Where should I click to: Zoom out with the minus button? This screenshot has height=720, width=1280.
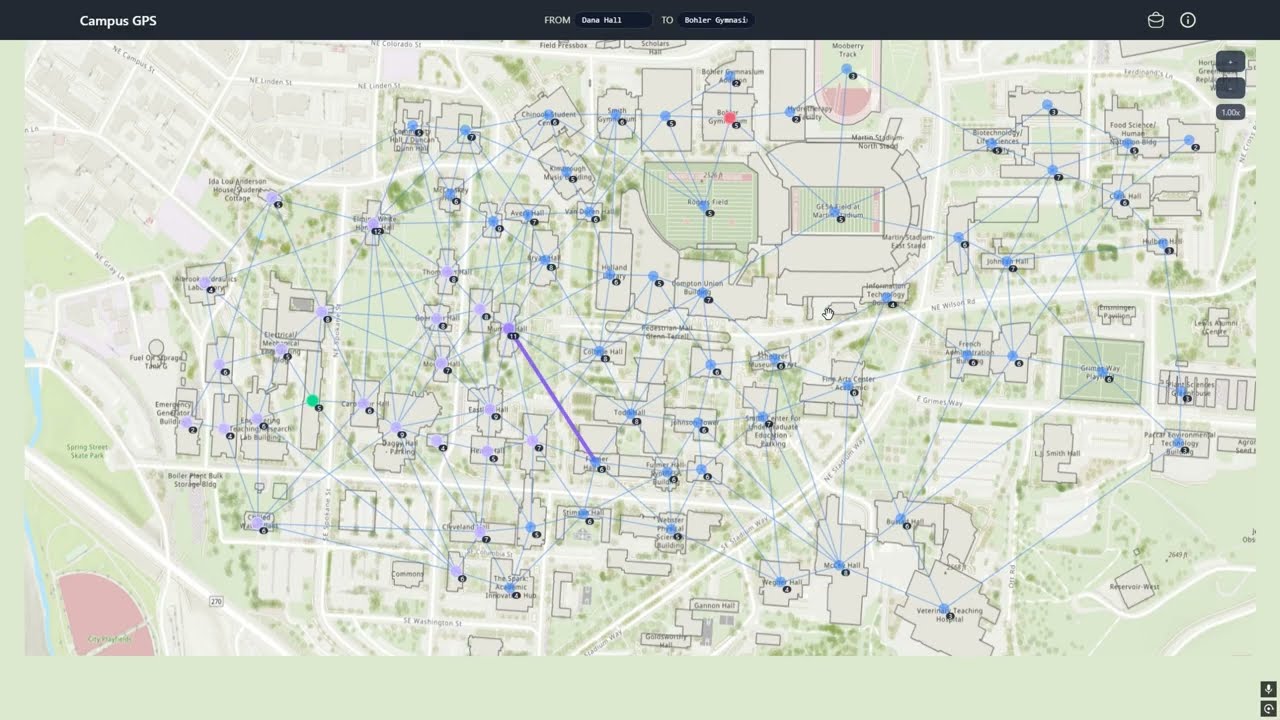click(x=1230, y=87)
